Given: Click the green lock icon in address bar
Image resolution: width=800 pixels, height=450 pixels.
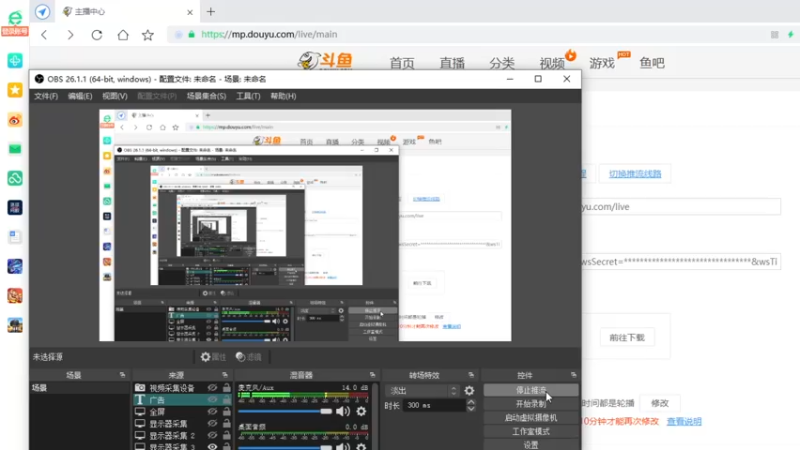Looking at the screenshot, I should coord(192,35).
